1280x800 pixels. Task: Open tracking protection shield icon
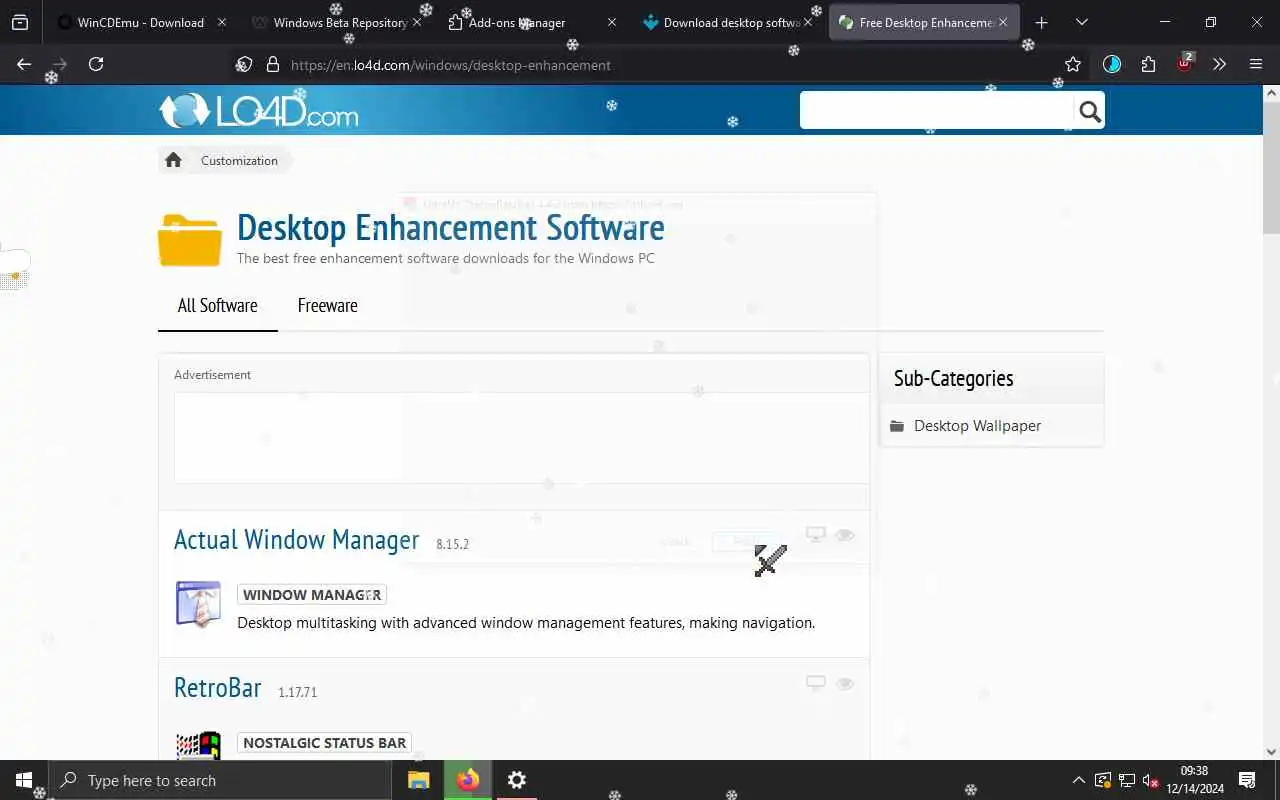244,64
